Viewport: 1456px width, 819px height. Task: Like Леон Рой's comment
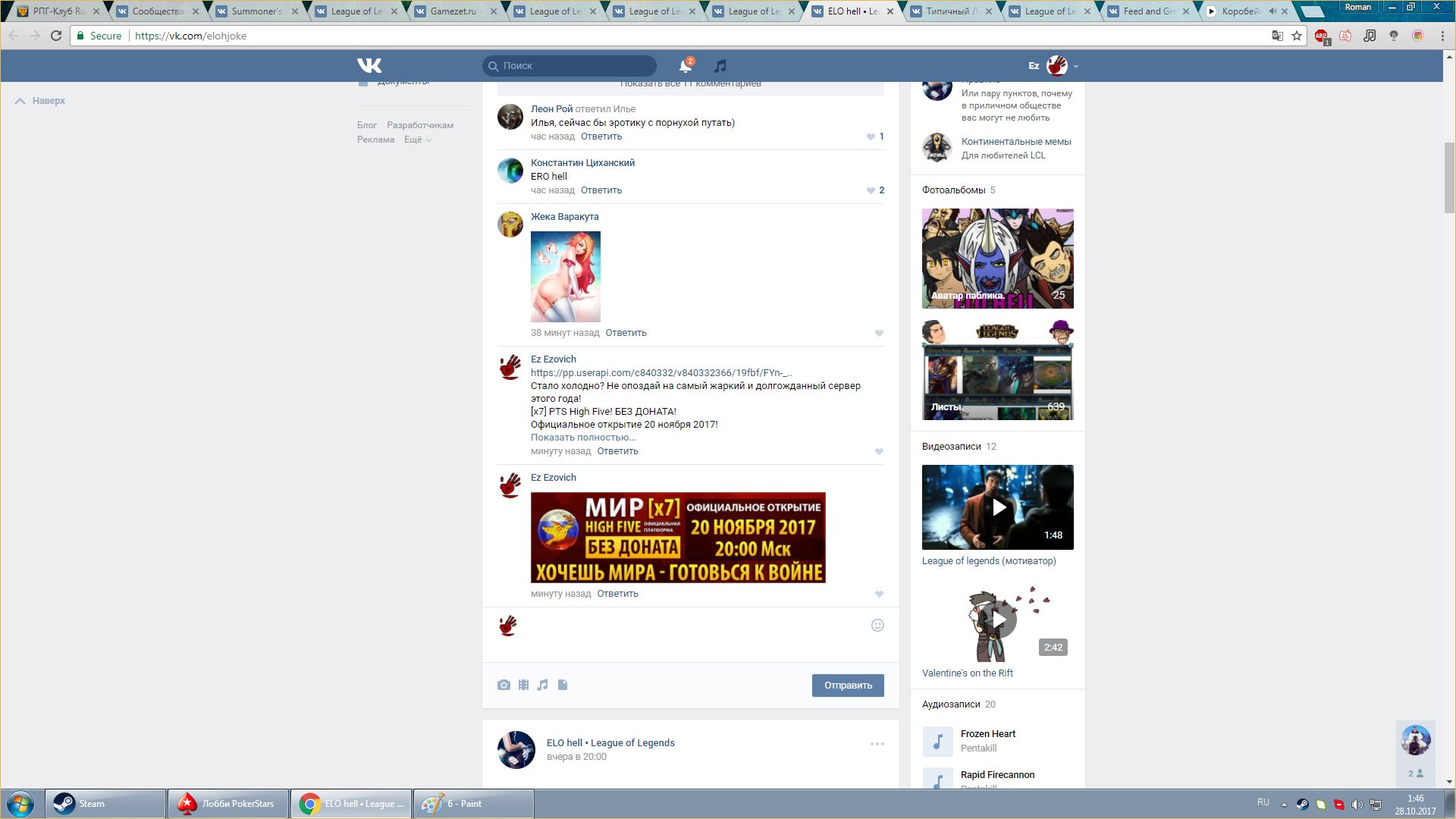(871, 136)
